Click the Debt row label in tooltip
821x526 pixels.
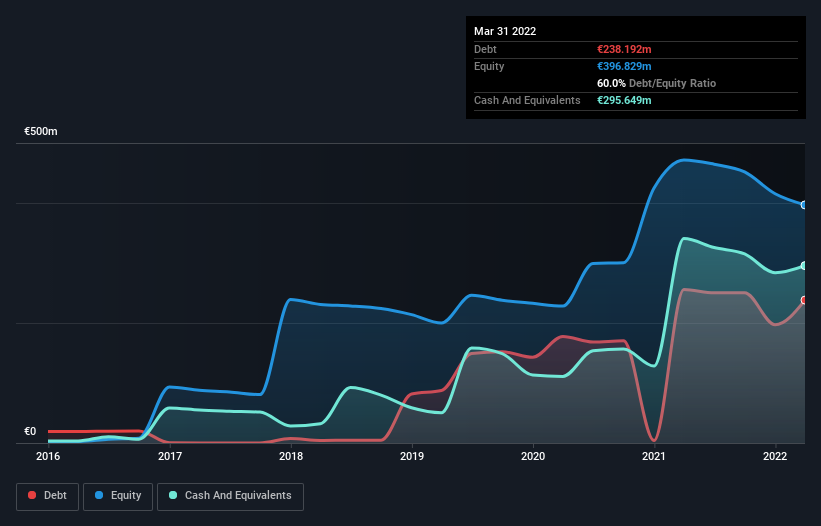(x=485, y=49)
